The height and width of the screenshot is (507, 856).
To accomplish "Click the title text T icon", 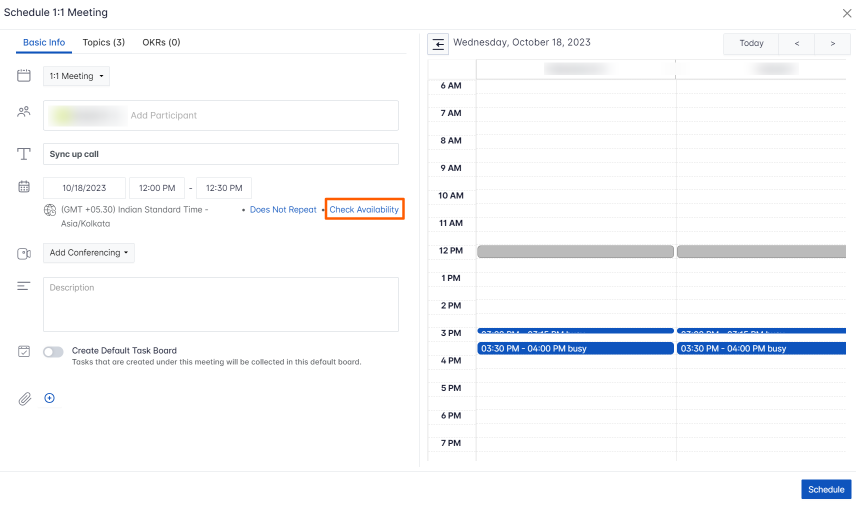I will point(23,154).
